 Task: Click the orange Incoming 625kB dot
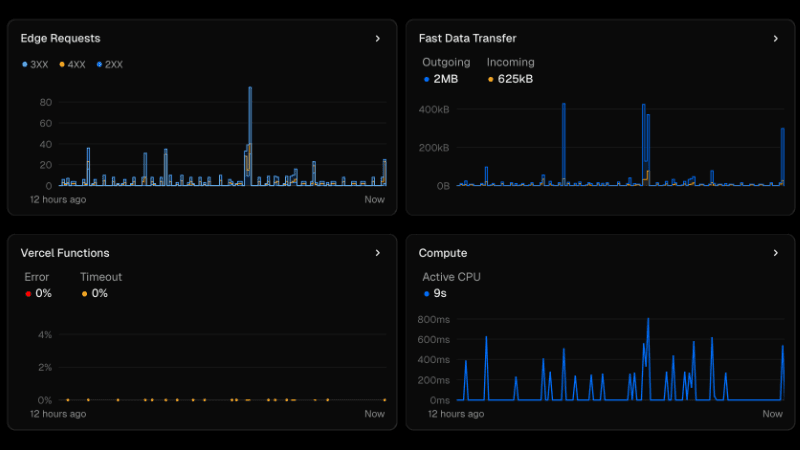[x=490, y=79]
